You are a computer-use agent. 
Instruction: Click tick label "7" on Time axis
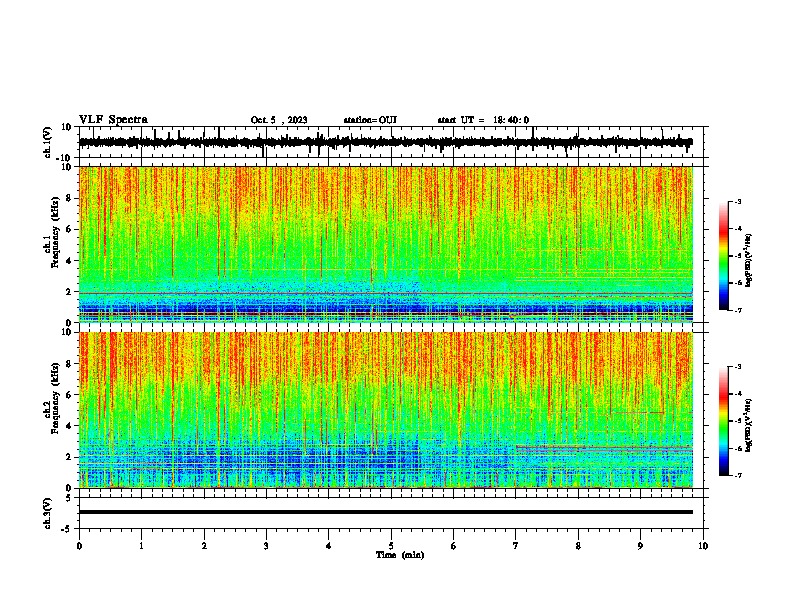coord(516,546)
